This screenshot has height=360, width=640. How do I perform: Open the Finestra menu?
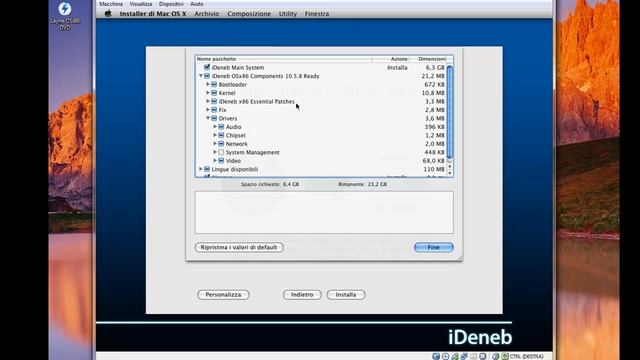click(317, 13)
